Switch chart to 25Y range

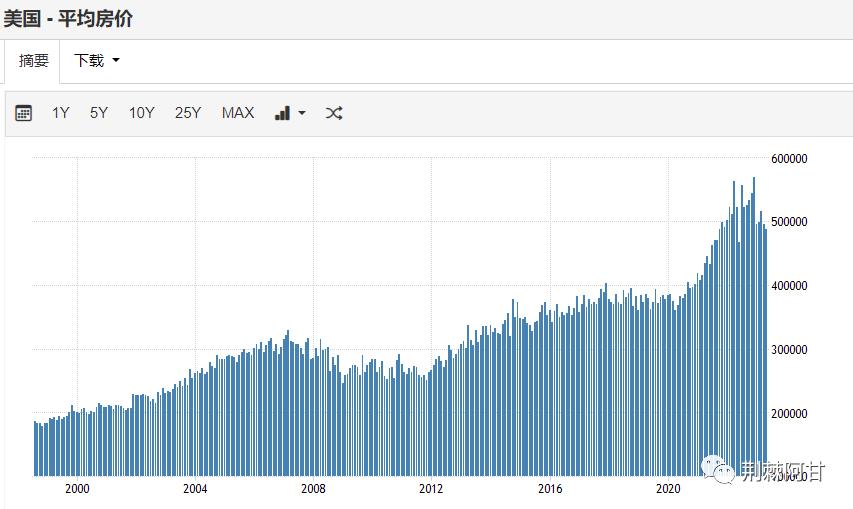(188, 113)
